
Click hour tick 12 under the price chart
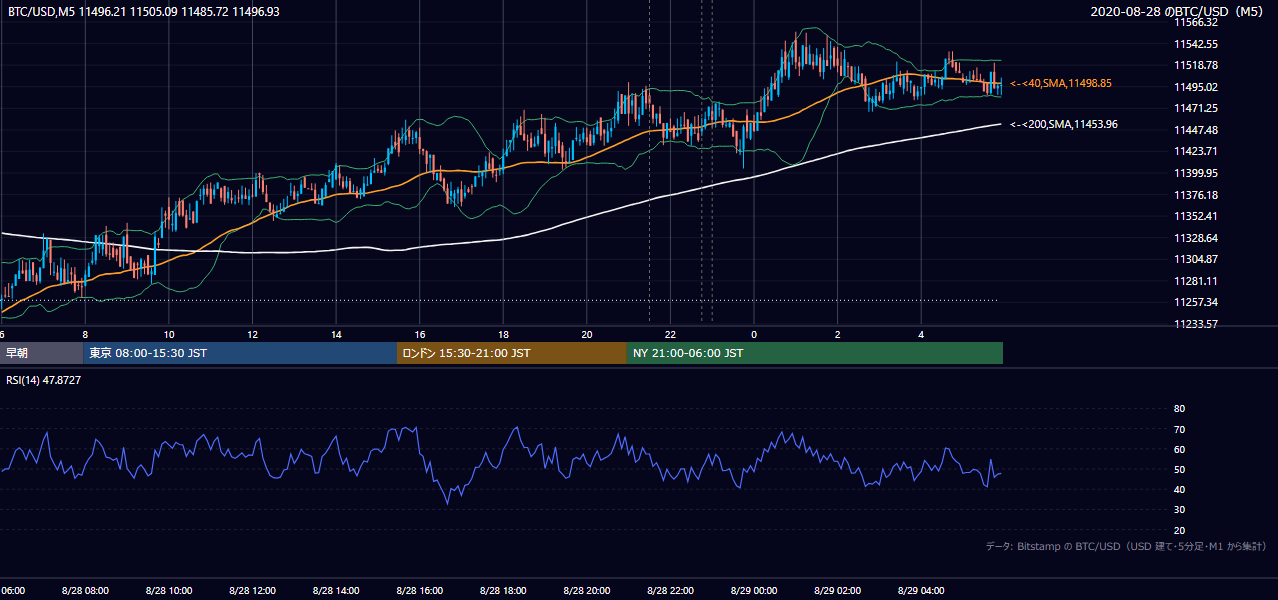pyautogui.click(x=252, y=334)
